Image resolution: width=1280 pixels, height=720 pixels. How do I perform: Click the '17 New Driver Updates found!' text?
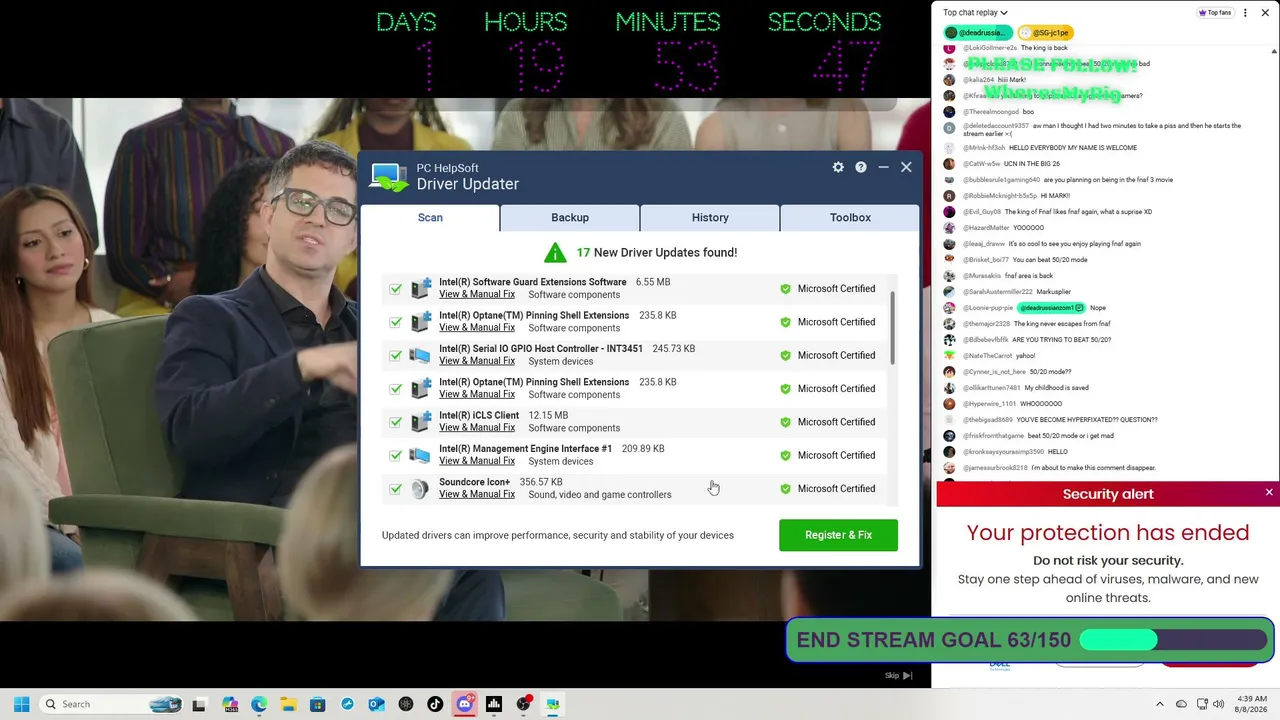(656, 253)
